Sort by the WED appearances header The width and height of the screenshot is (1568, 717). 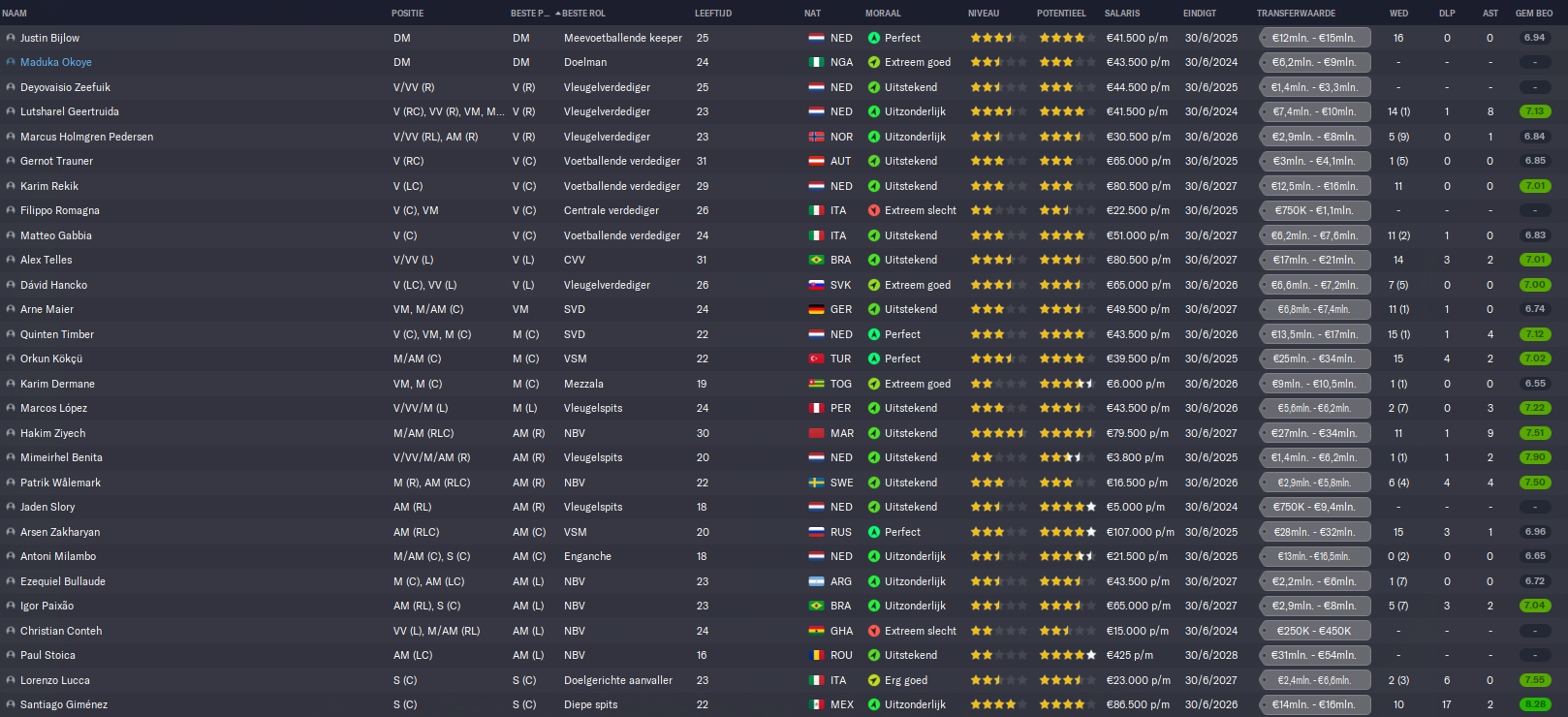coord(1398,14)
